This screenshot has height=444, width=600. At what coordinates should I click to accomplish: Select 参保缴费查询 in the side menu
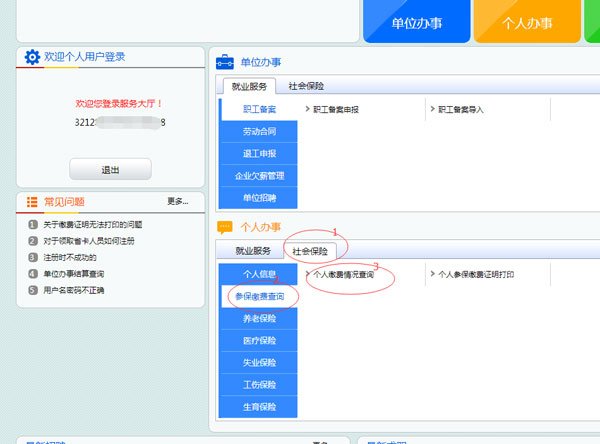pos(259,297)
